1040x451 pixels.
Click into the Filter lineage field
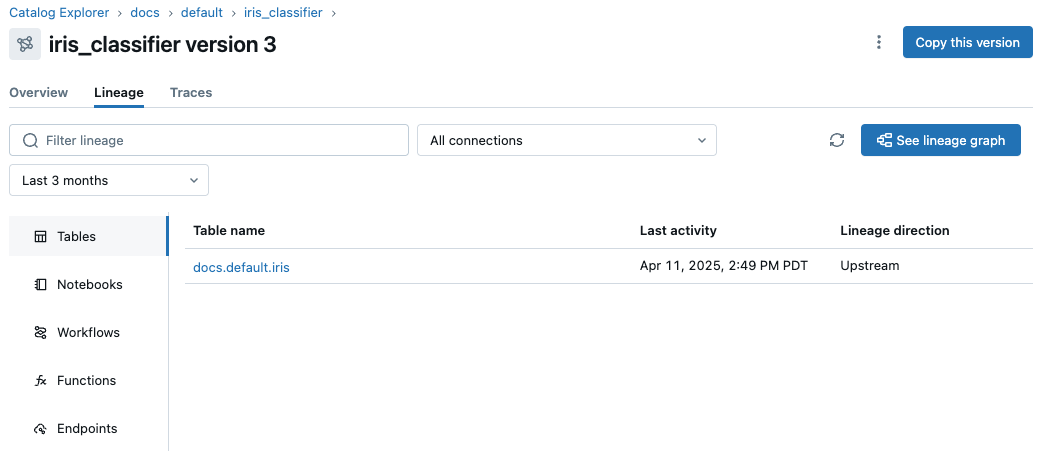click(x=220, y=141)
